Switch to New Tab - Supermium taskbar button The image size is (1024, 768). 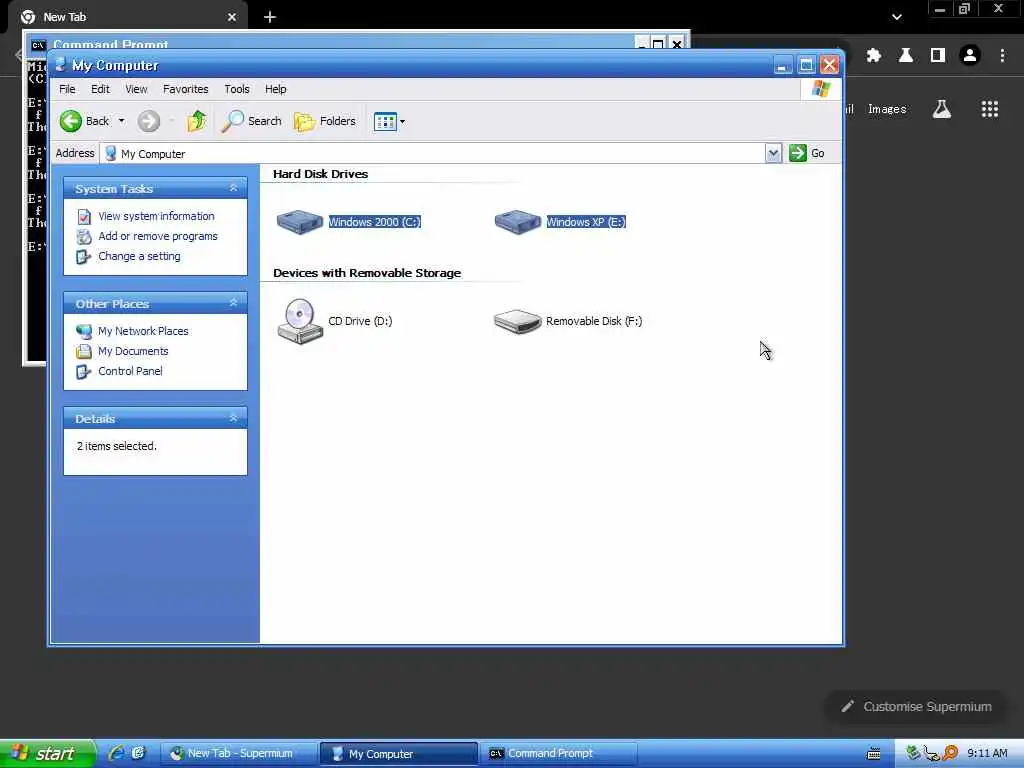[238, 754]
